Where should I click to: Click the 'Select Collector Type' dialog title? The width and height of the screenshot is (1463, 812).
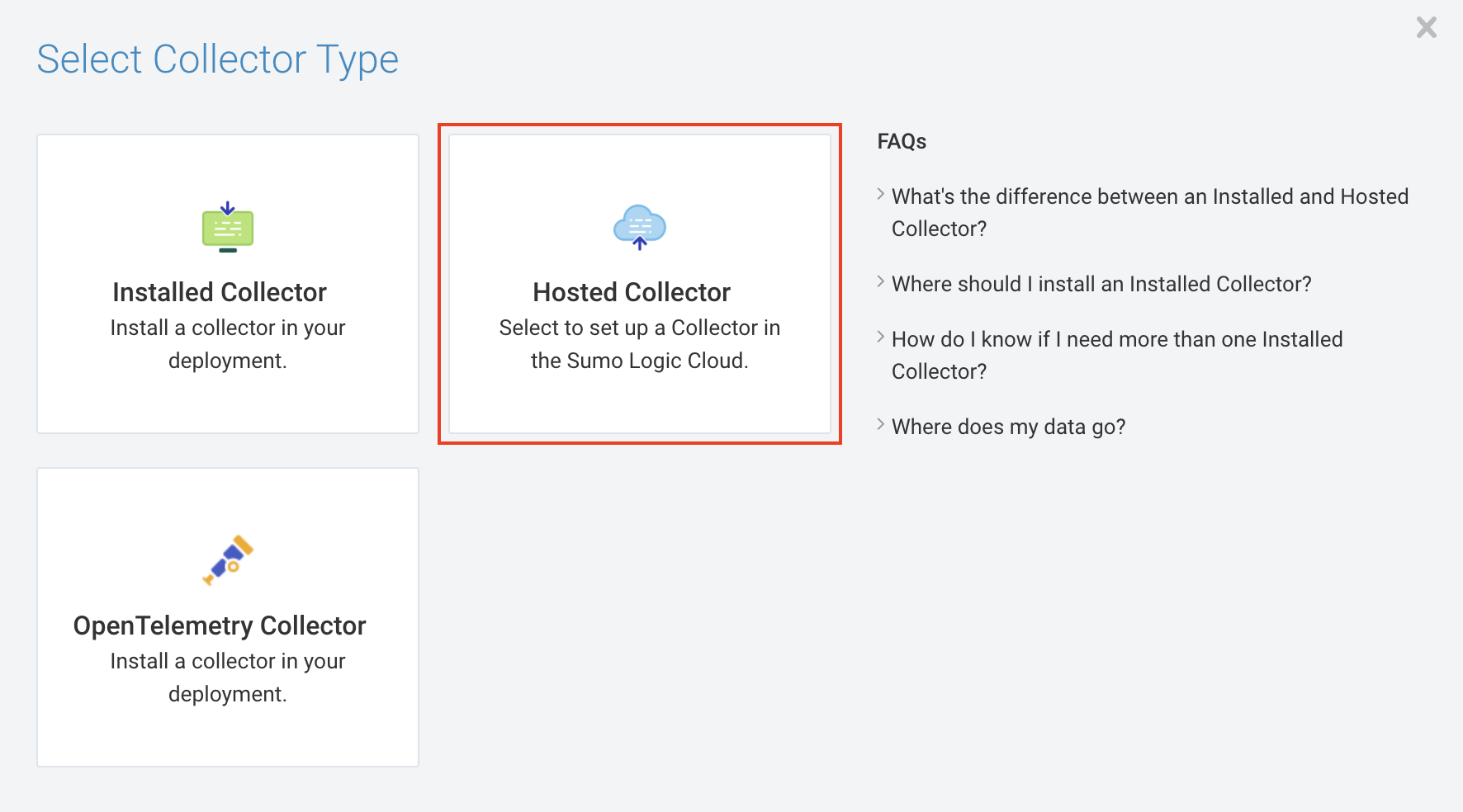[218, 59]
